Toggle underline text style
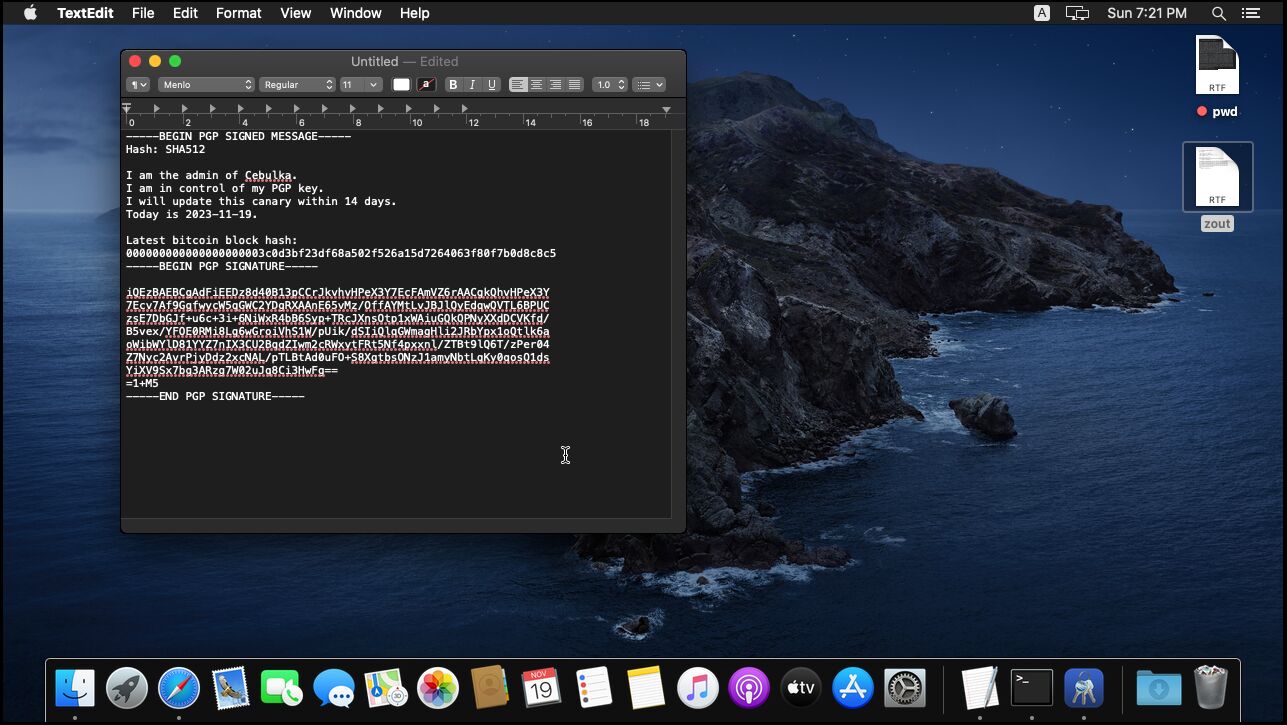 [491, 85]
